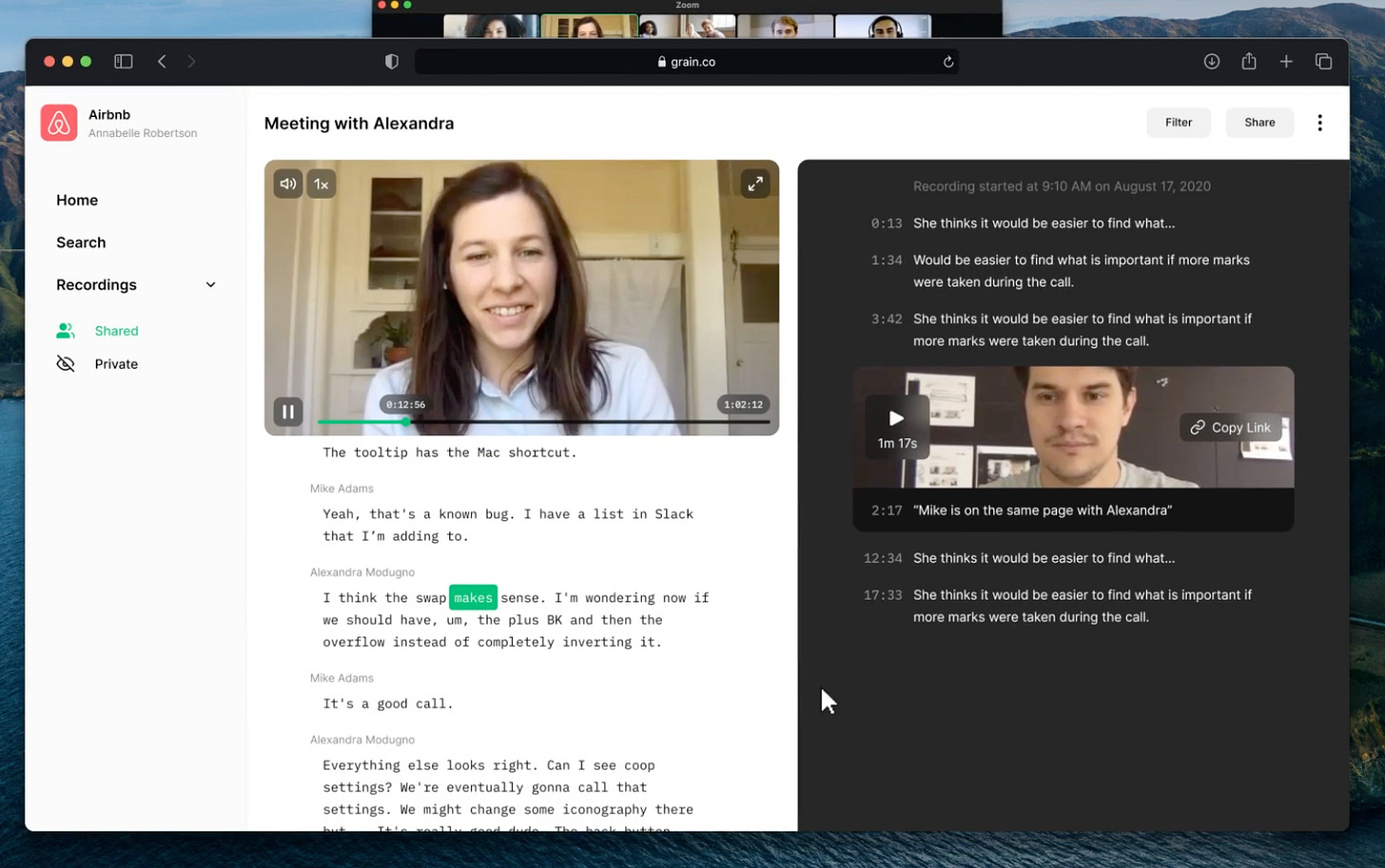Screen dimensions: 1385x868
Task: Expand video to fullscreen
Action: (755, 183)
